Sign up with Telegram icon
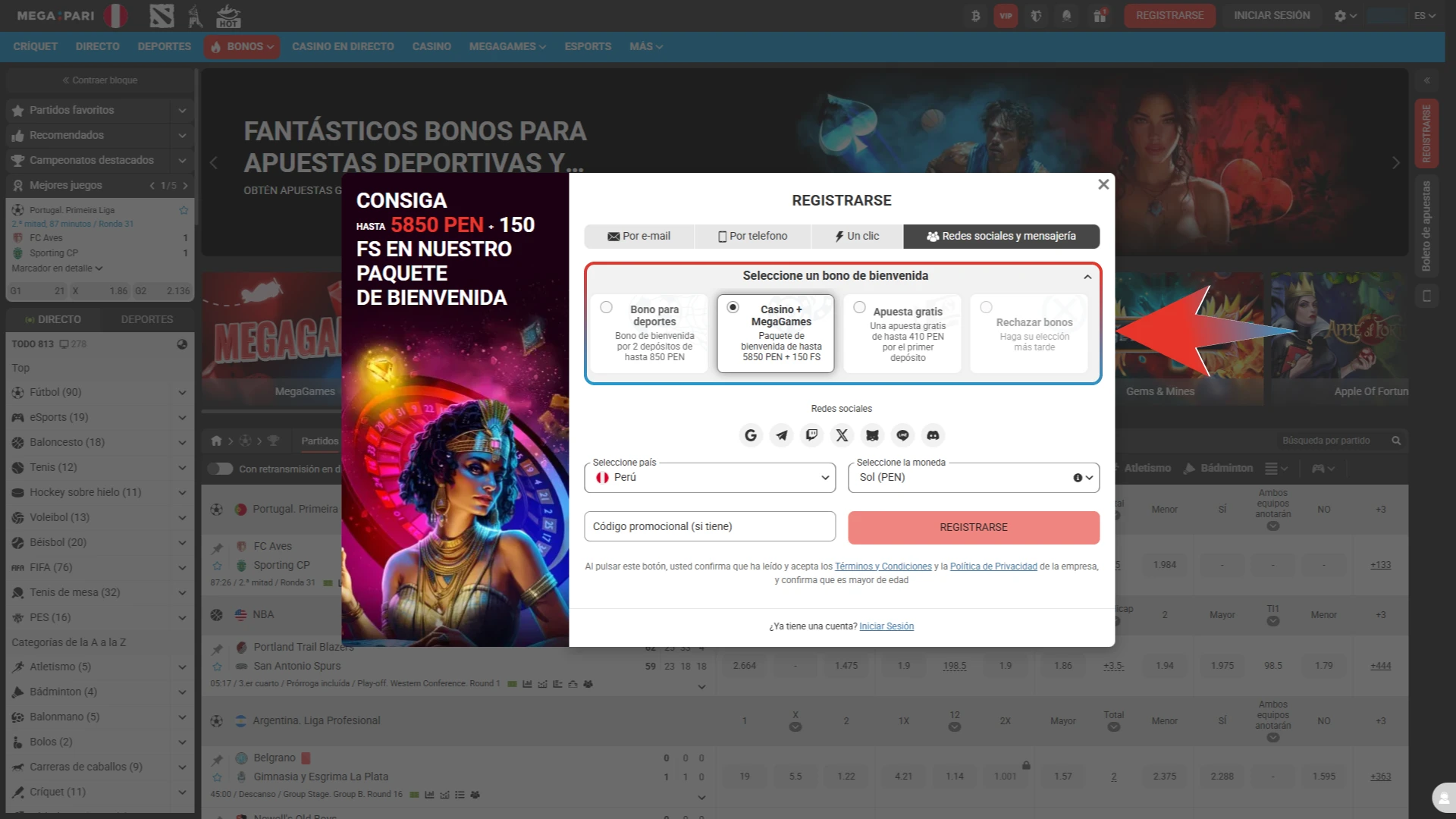This screenshot has width=1456, height=819. pyautogui.click(x=781, y=435)
